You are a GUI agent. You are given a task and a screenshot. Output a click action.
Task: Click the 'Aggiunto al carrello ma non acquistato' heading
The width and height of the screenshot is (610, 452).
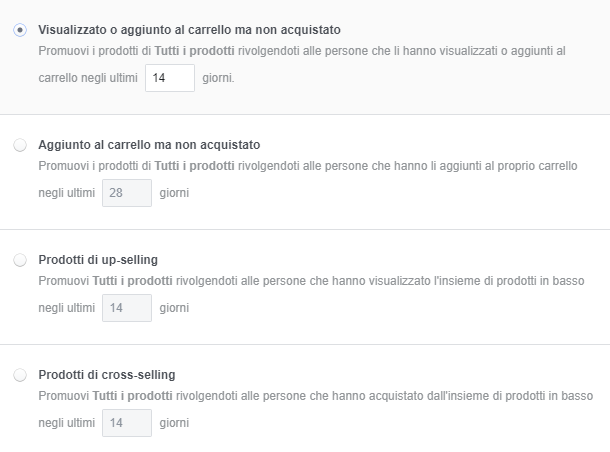149,145
